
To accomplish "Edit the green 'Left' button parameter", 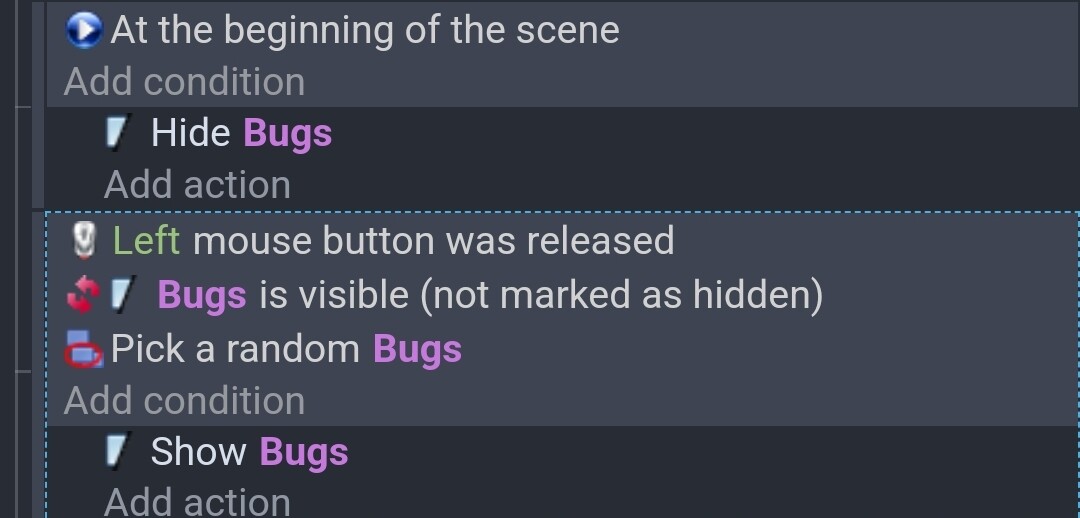I will pos(147,241).
